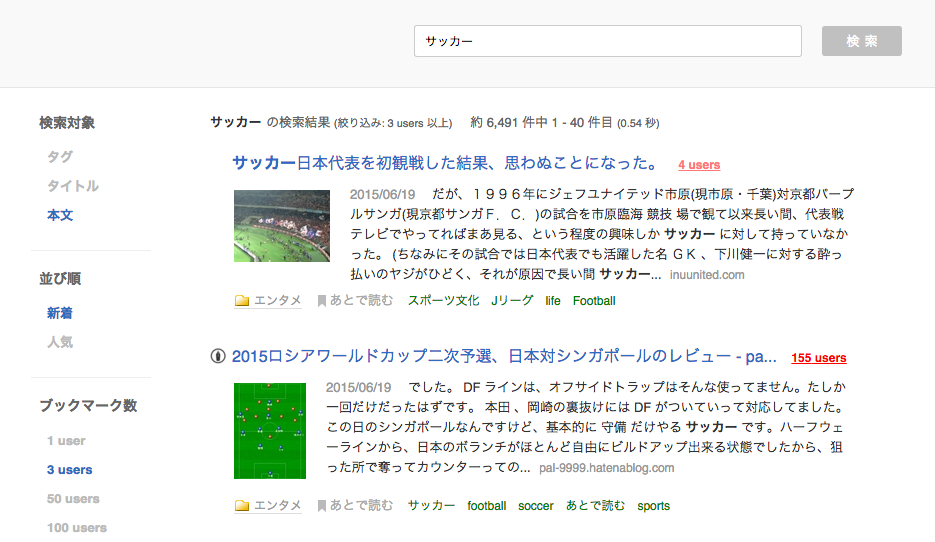Open the soccer tag
Viewport: 935px width, 542px height.
535,506
